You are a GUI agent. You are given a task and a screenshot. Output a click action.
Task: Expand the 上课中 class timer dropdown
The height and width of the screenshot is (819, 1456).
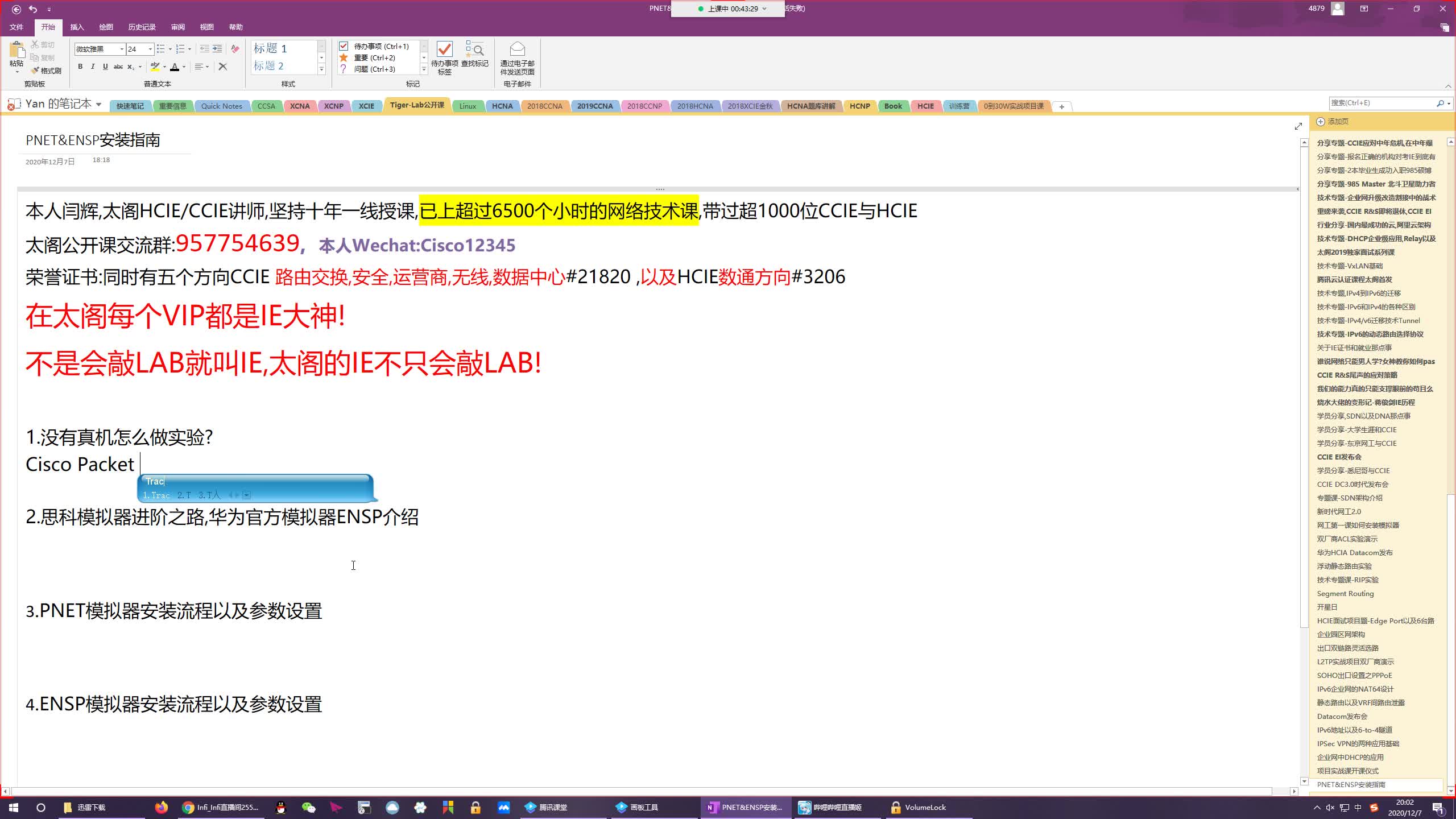pyautogui.click(x=764, y=9)
